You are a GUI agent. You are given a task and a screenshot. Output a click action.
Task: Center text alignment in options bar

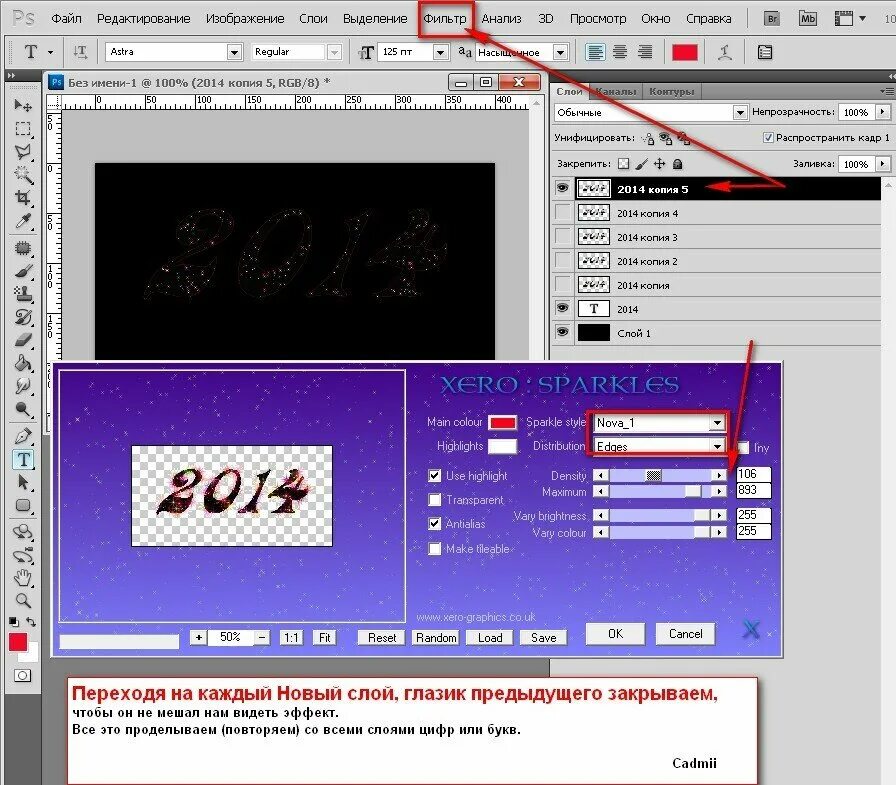point(620,52)
